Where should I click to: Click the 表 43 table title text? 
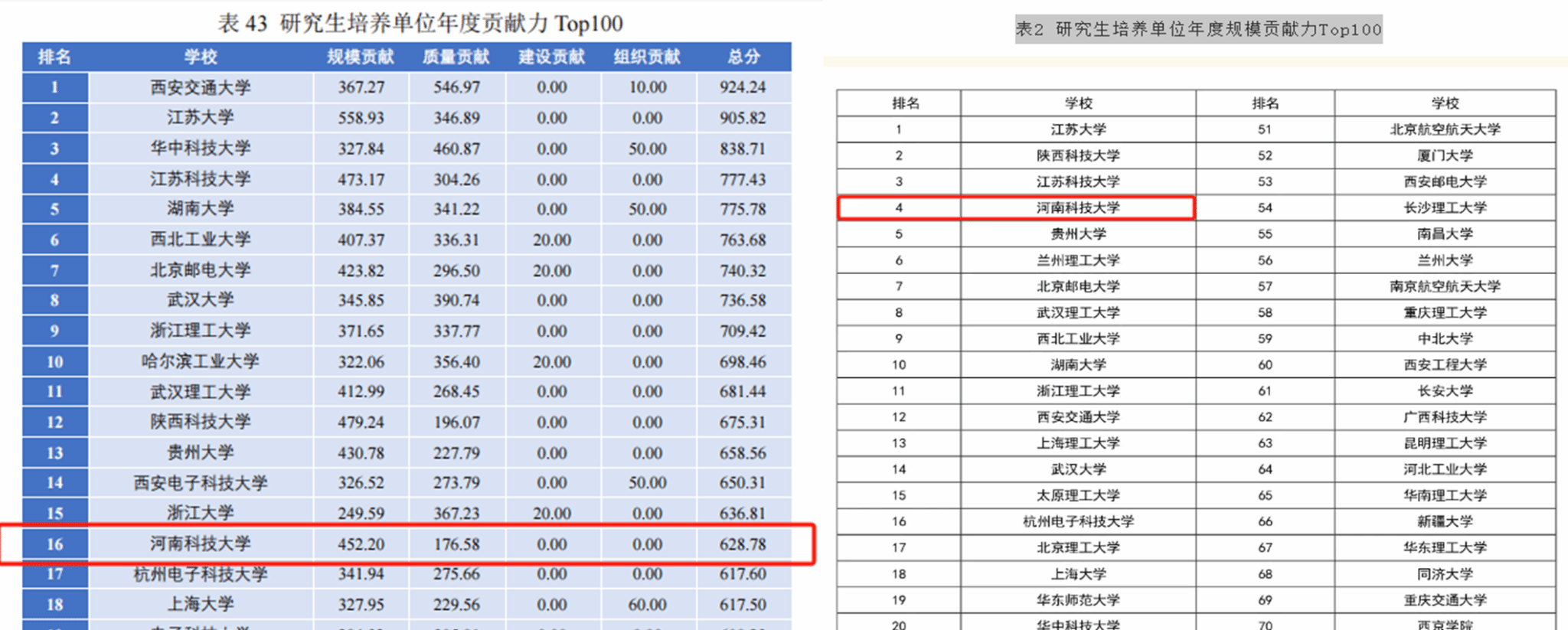point(420,23)
